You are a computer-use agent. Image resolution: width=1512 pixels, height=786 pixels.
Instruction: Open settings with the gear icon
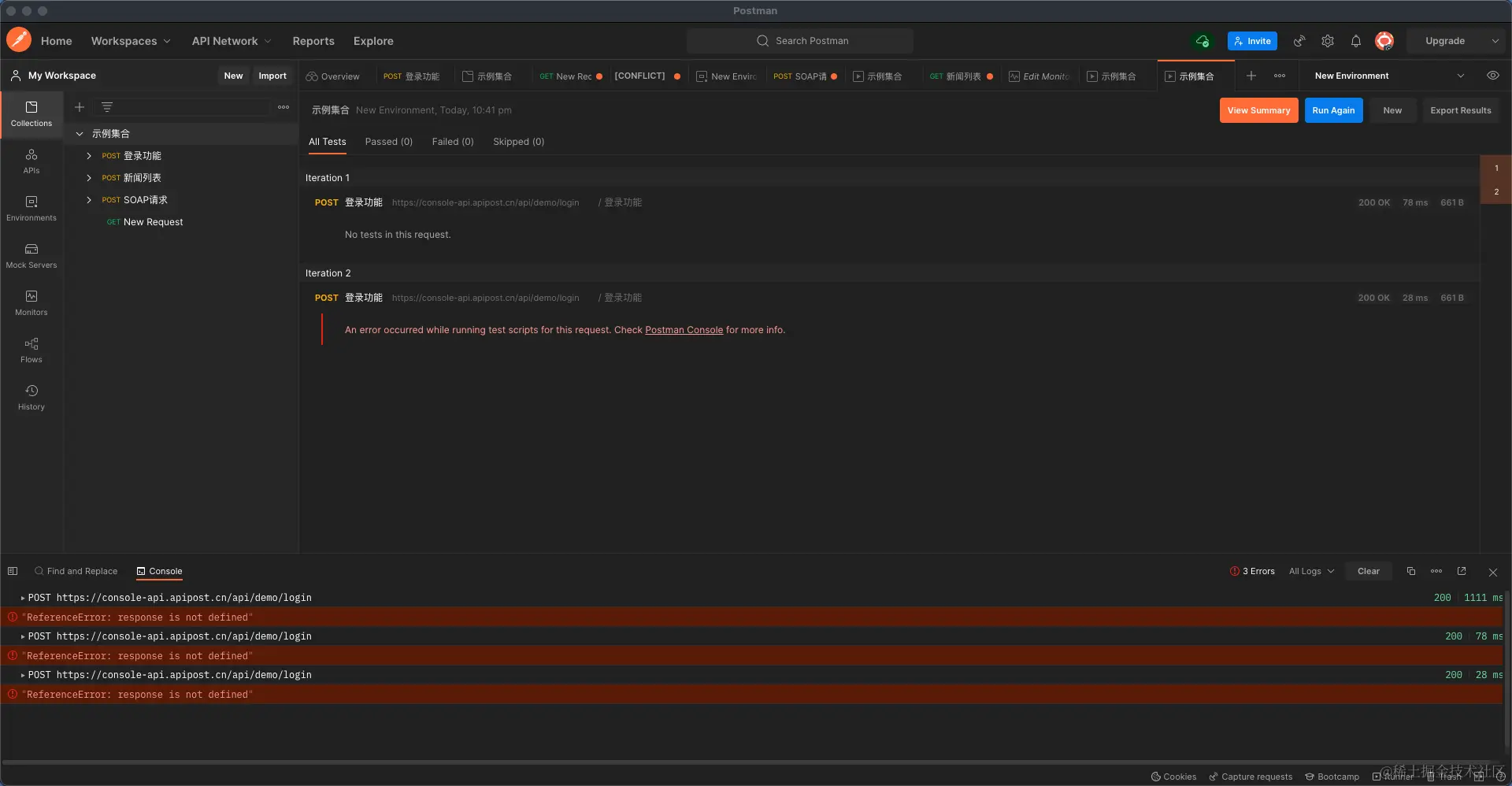[1328, 41]
